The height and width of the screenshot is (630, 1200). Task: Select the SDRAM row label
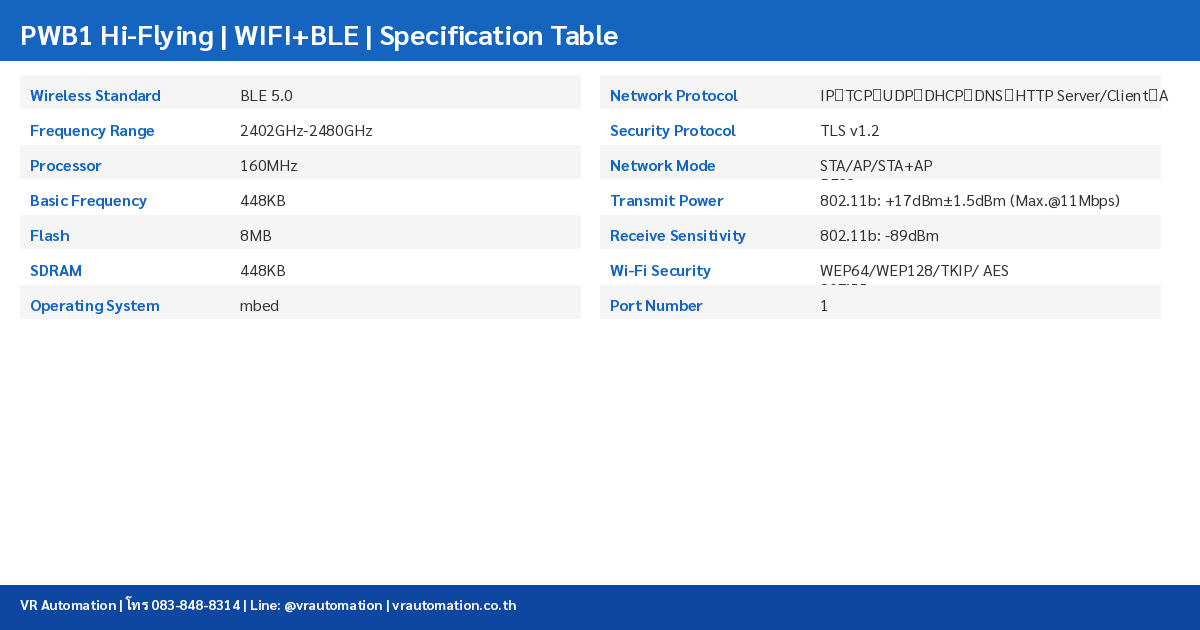point(56,271)
